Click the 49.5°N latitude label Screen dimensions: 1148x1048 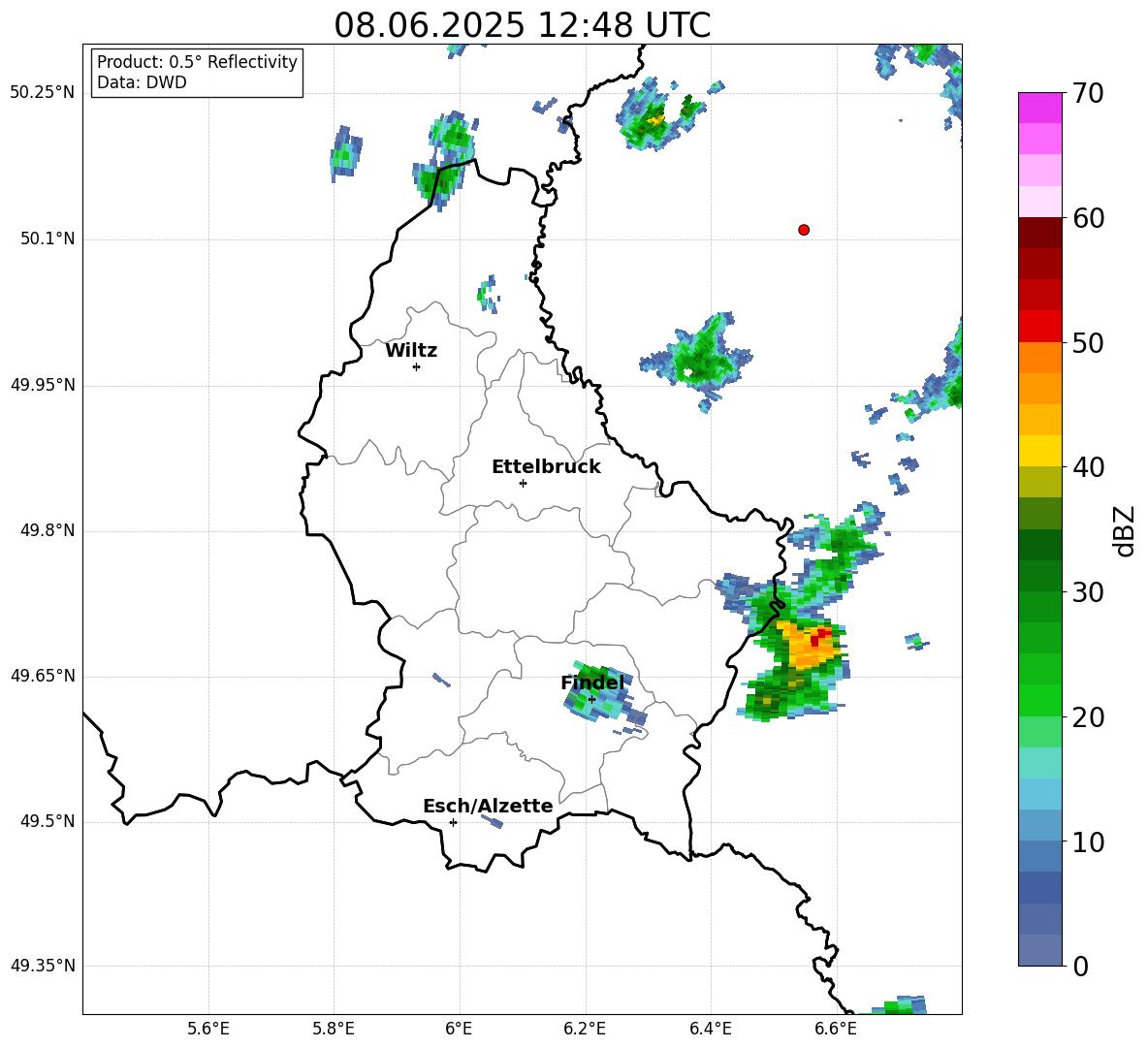pos(48,821)
